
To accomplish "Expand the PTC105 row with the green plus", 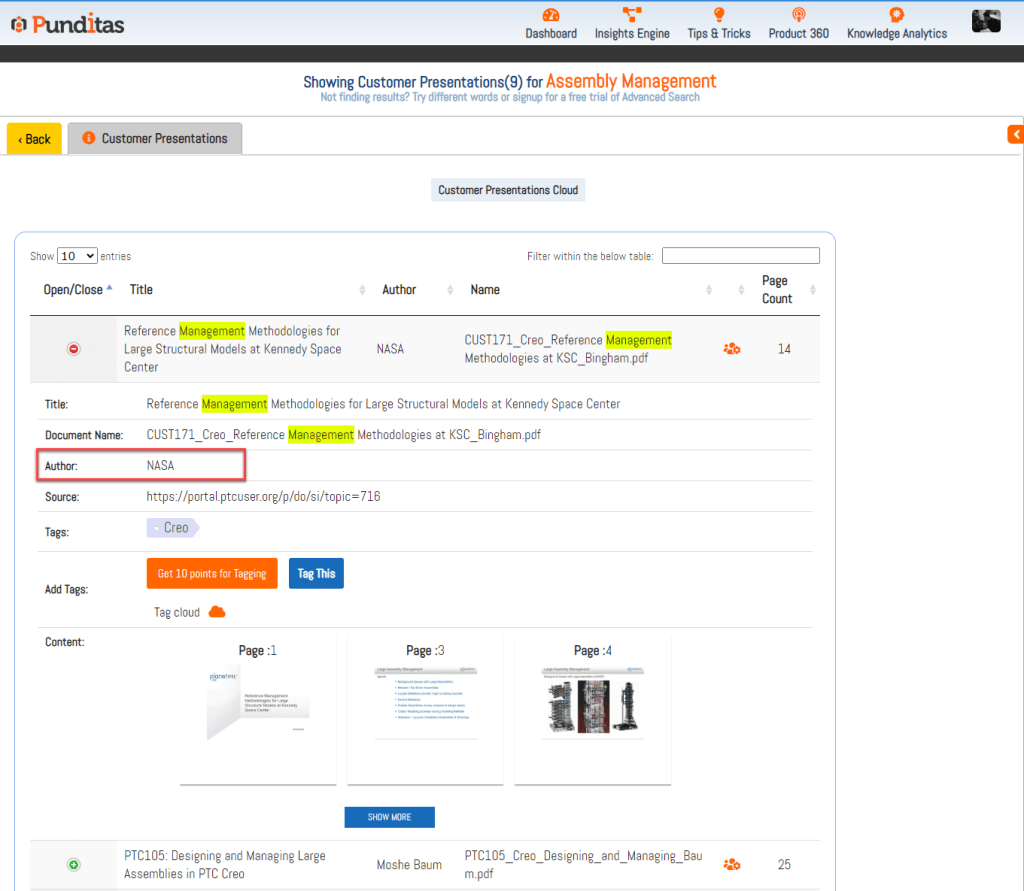I will 73,864.
